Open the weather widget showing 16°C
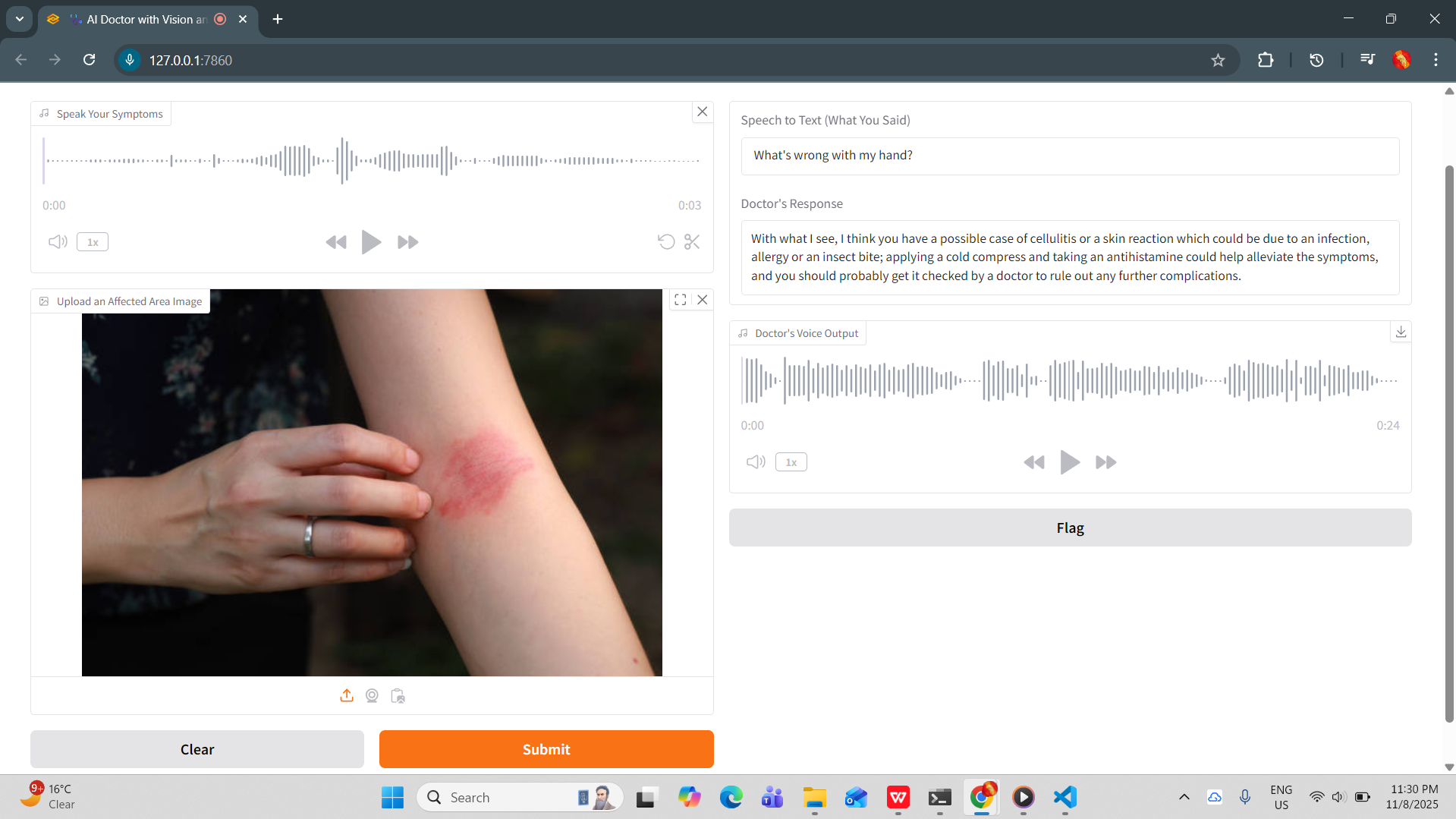Screen dimensions: 1456x819 pyautogui.click(x=49, y=797)
